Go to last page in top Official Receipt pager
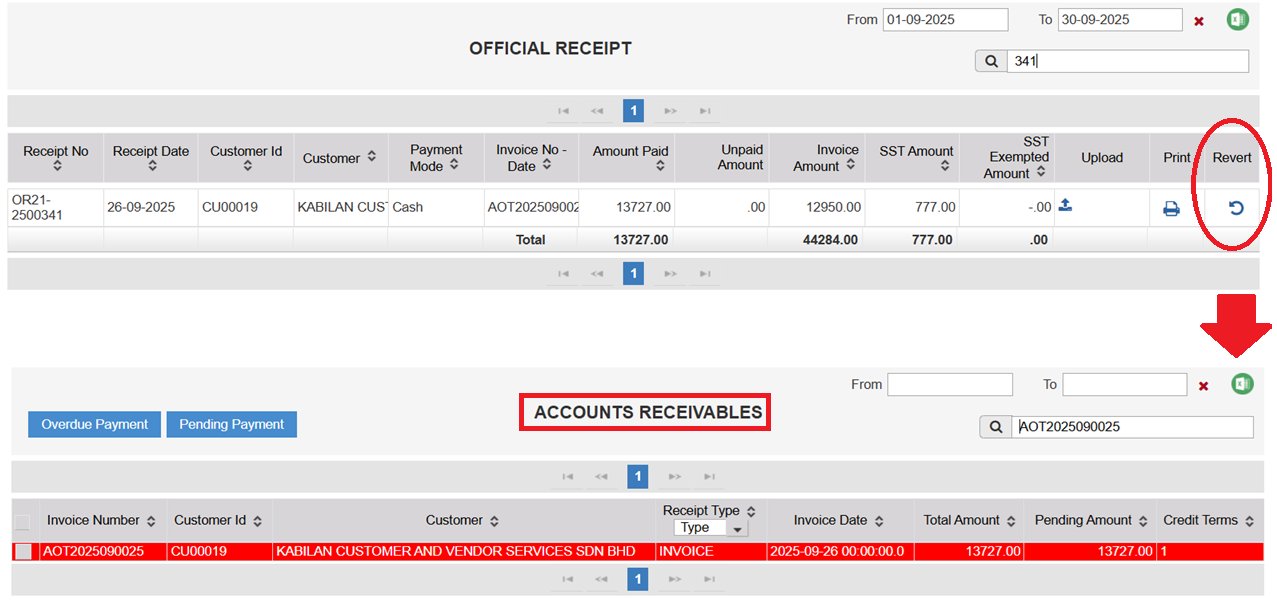Viewport: 1277px width, 605px height. [x=705, y=111]
